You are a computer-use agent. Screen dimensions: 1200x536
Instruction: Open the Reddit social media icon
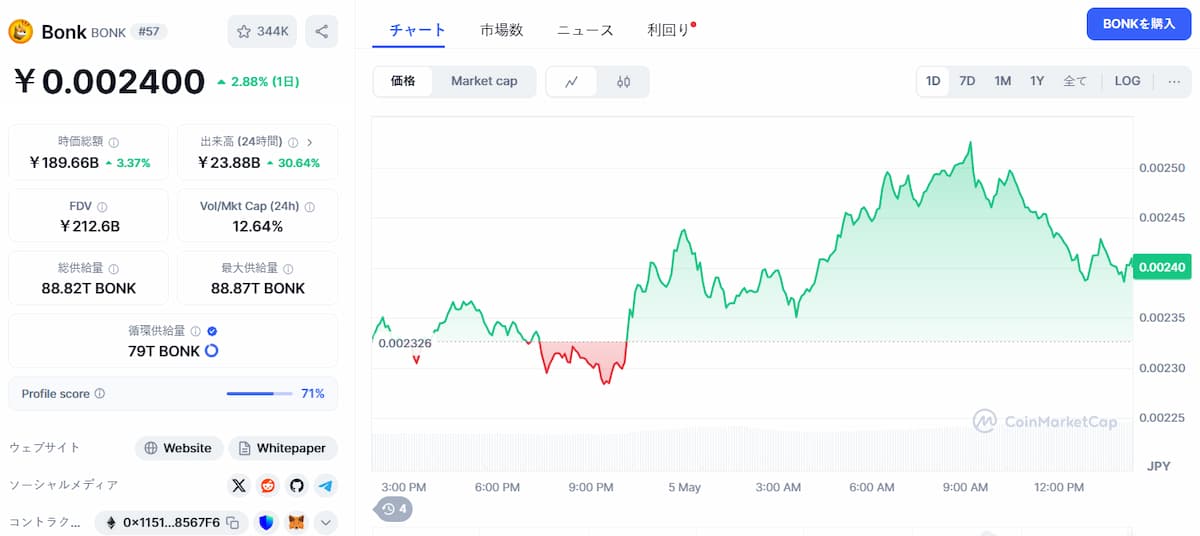267,486
